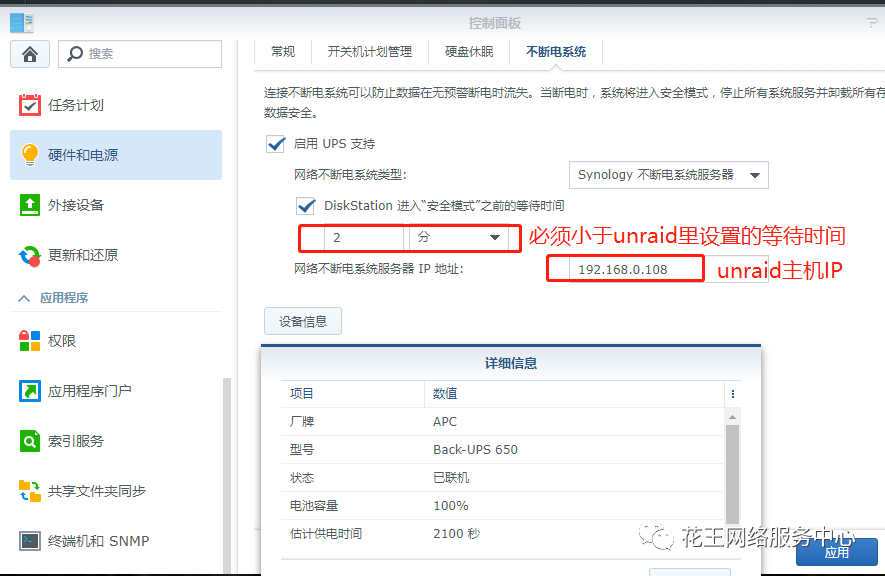Image resolution: width=885 pixels, height=576 pixels.
Task: Click 设备信息 button
Action: tap(303, 321)
